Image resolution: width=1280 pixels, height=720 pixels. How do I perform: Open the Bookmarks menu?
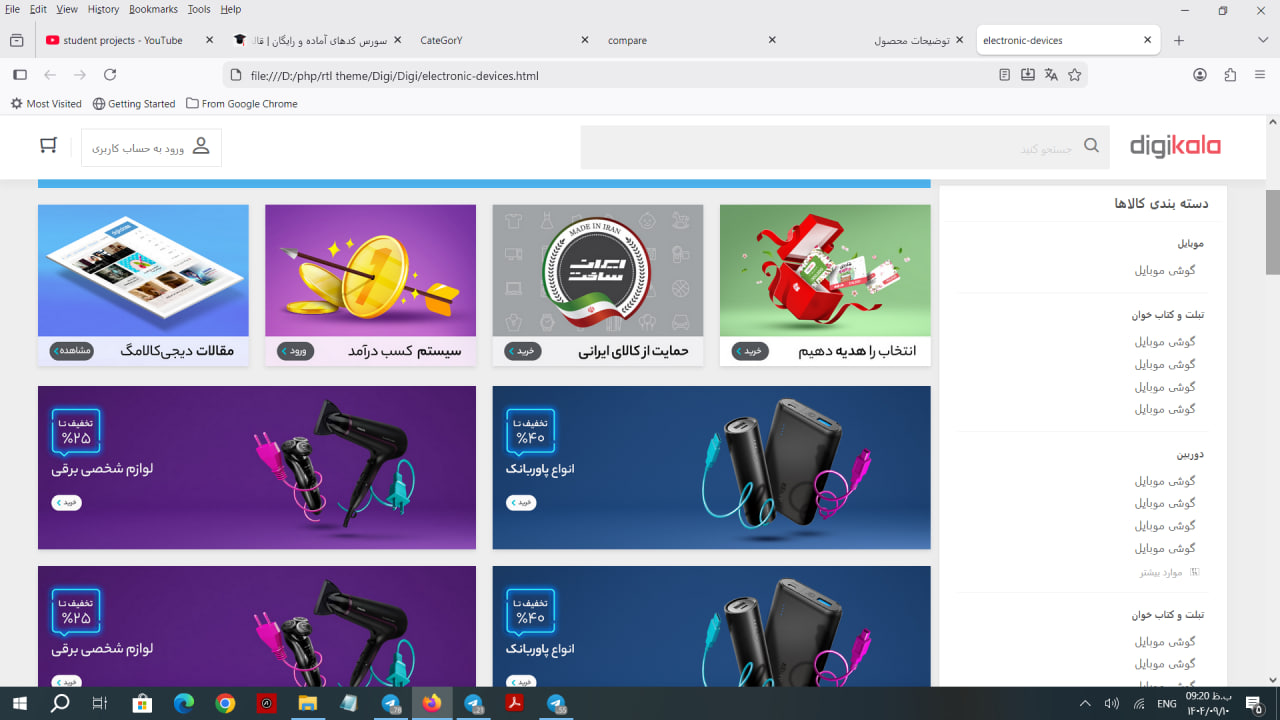click(x=153, y=9)
